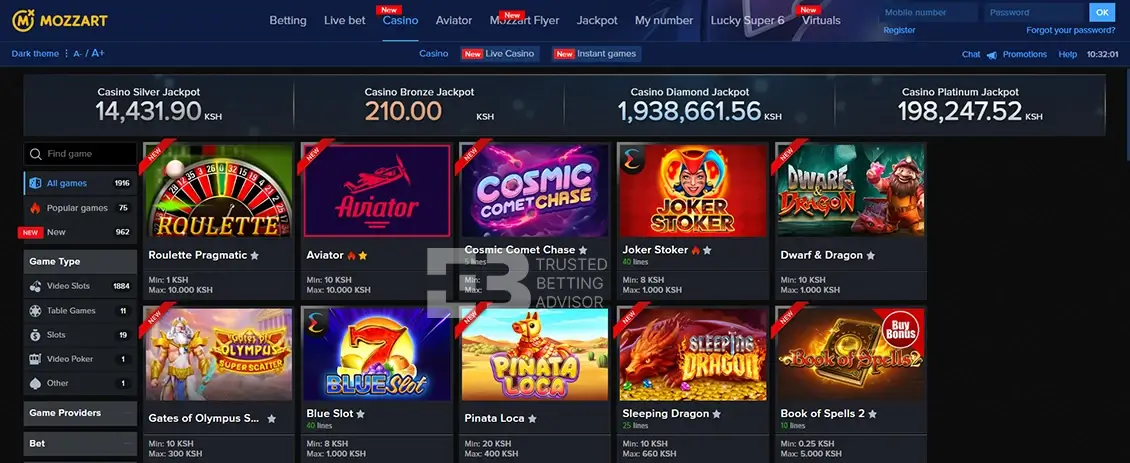Viewport: 1130px width, 463px height.
Task: Click the Register link
Action: pyautogui.click(x=899, y=30)
